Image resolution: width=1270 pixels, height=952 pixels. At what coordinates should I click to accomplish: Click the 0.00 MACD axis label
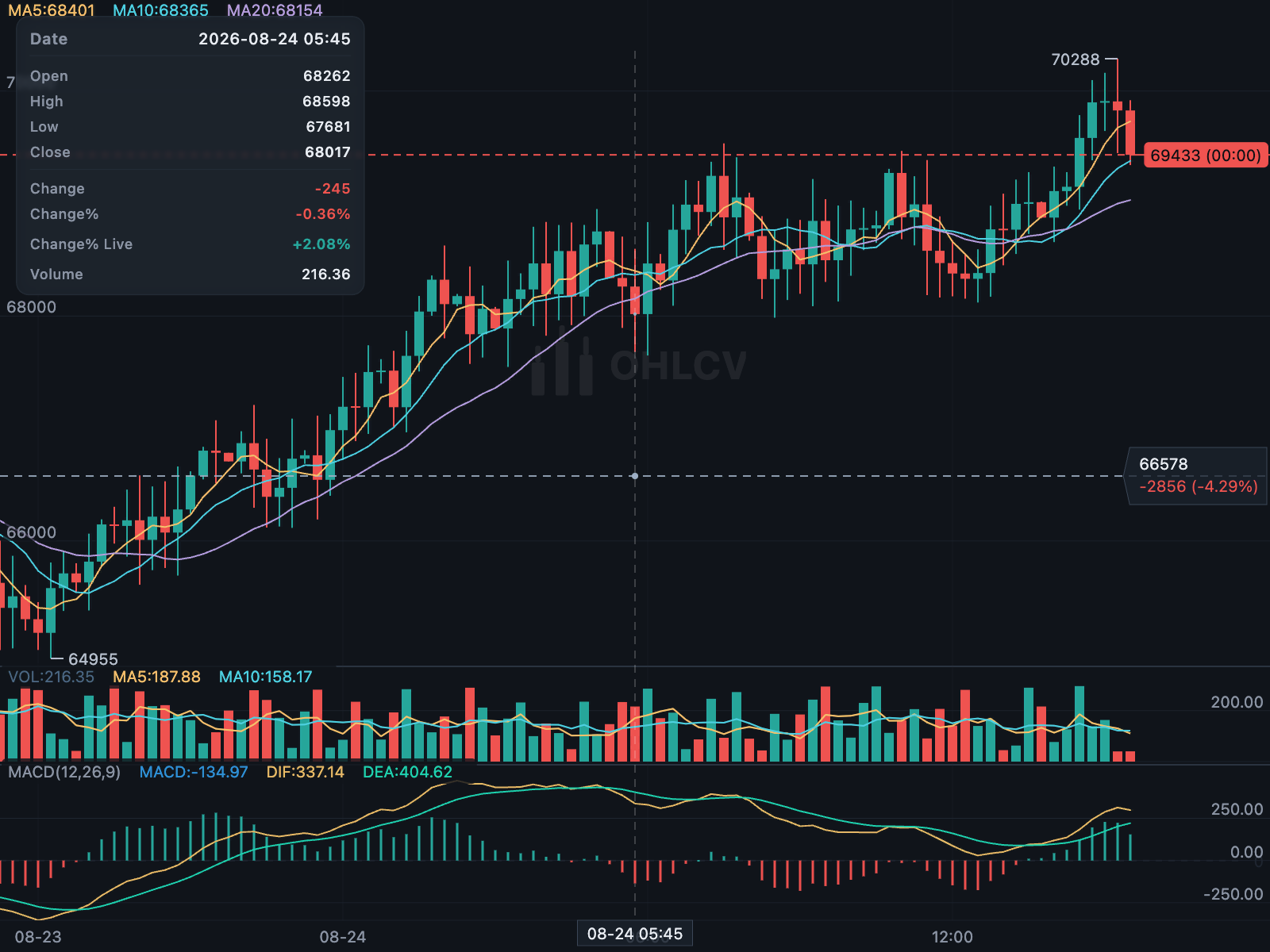click(x=1246, y=852)
